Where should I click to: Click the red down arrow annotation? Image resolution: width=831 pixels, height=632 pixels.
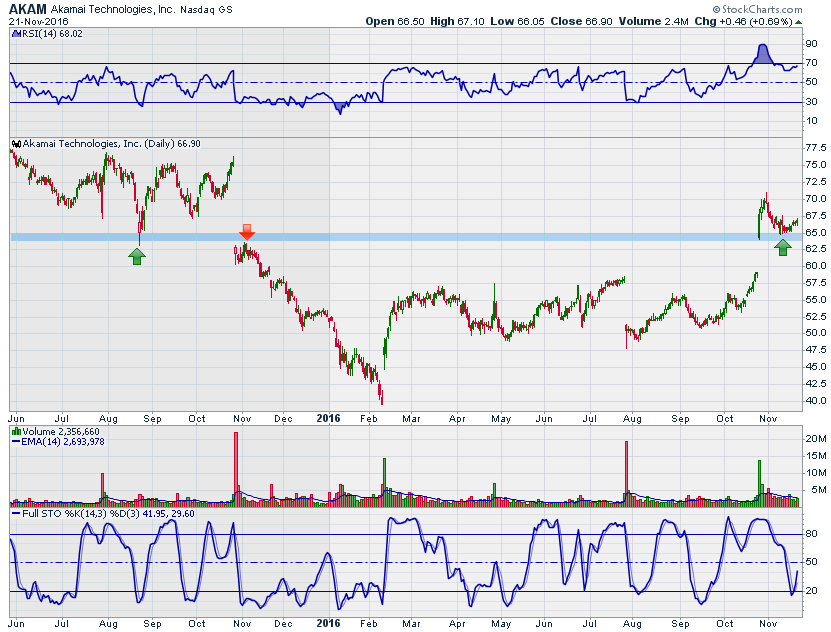point(247,232)
